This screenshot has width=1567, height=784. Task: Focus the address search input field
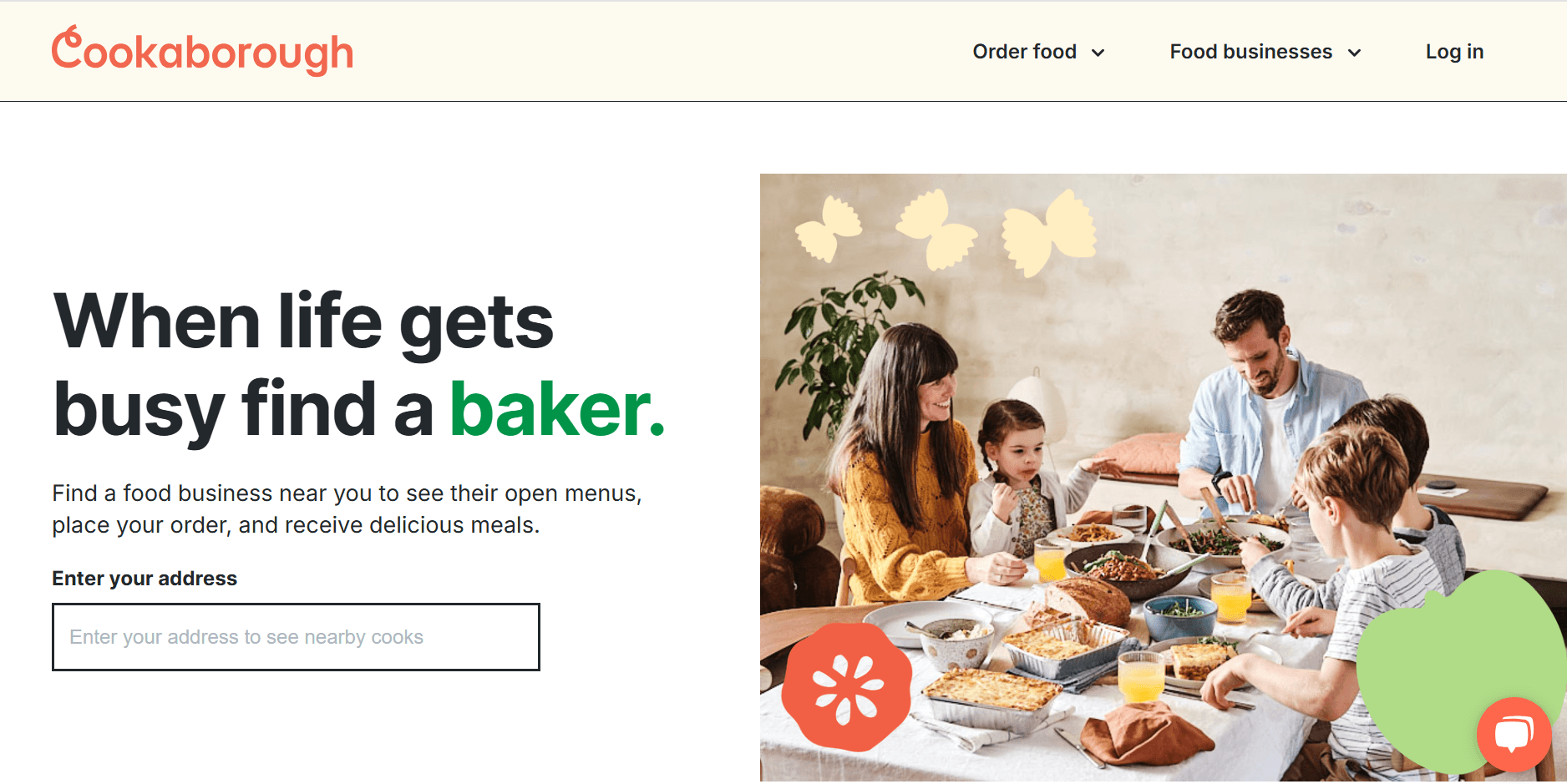tap(296, 637)
